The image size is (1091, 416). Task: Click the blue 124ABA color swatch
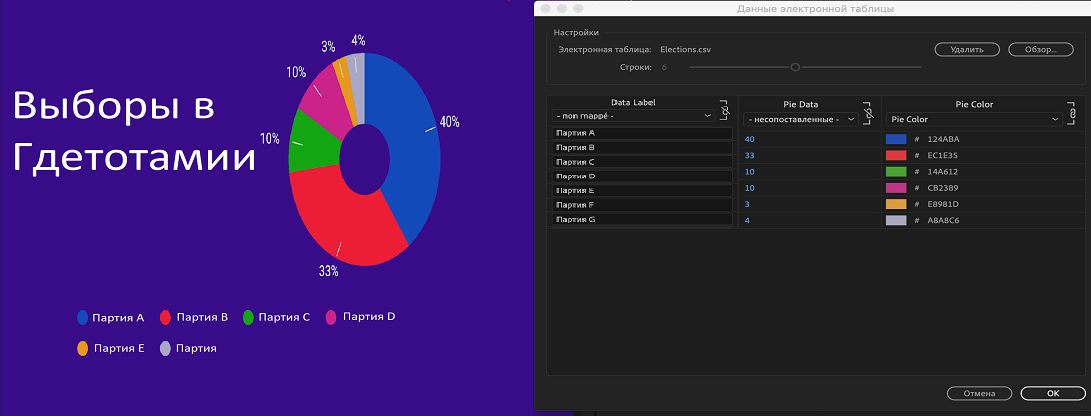895,139
